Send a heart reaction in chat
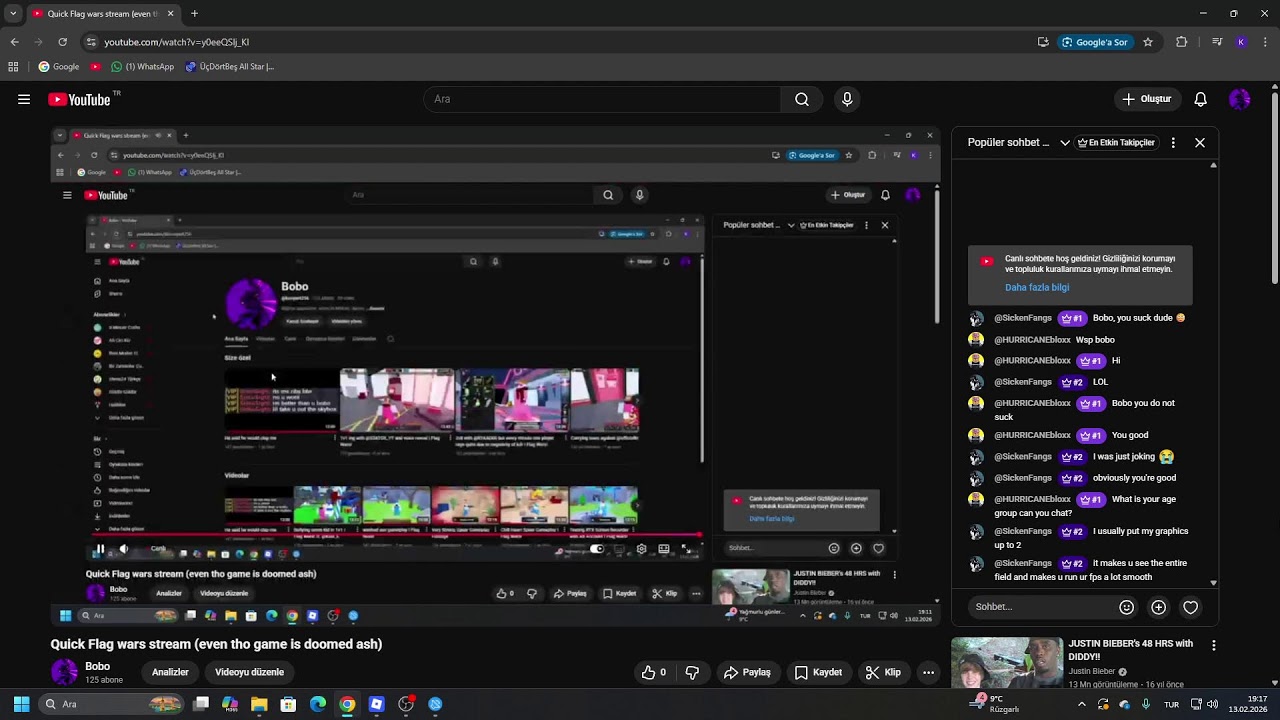 [1190, 607]
